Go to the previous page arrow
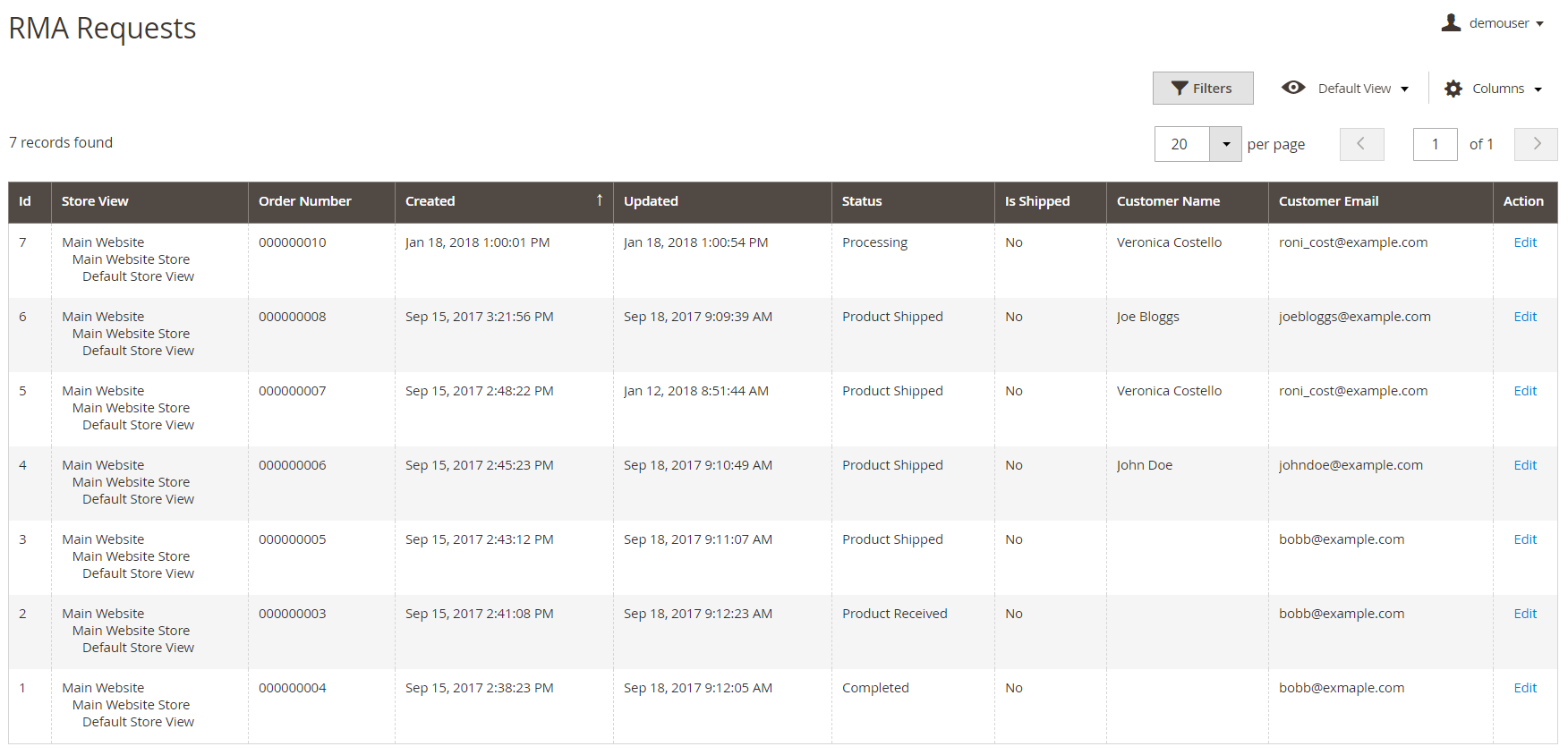1568x755 pixels. (x=1361, y=144)
